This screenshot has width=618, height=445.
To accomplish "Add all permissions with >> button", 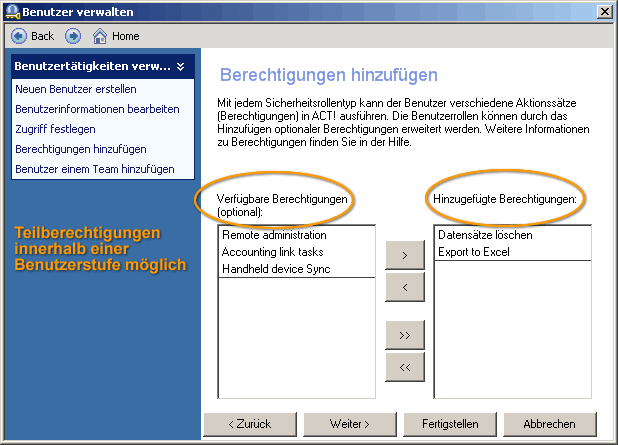I will pyautogui.click(x=404, y=335).
